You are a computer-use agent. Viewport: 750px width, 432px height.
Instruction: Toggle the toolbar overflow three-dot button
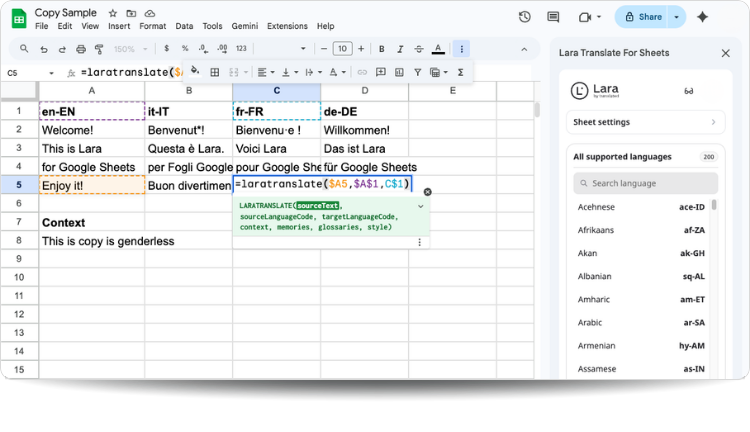coord(462,49)
